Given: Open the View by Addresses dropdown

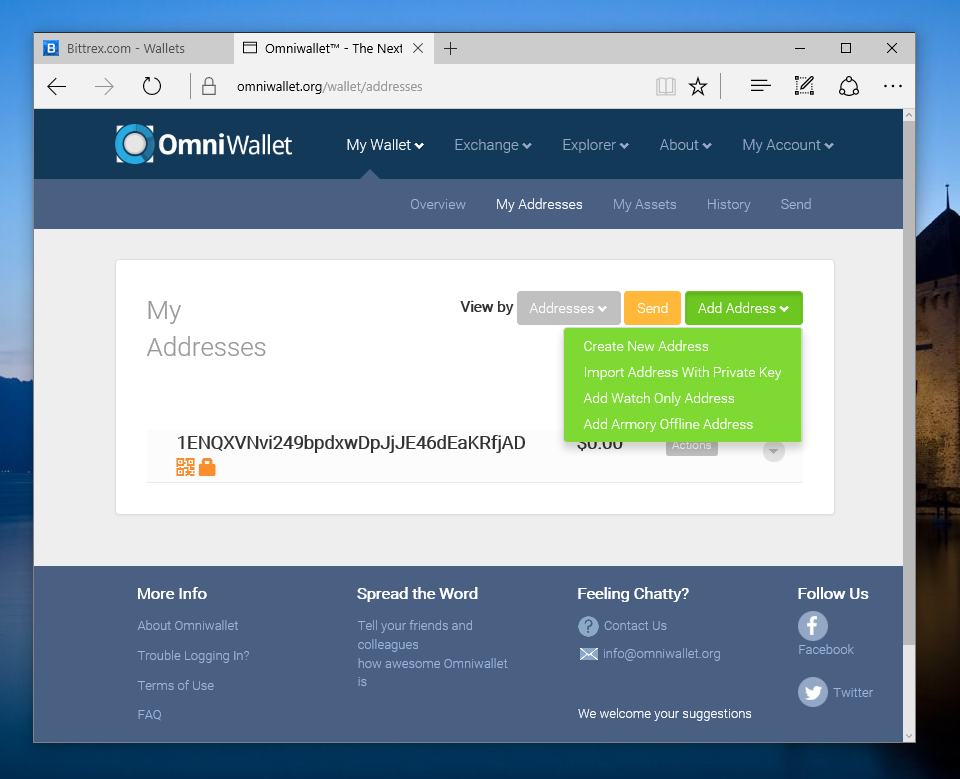Looking at the screenshot, I should coord(568,308).
